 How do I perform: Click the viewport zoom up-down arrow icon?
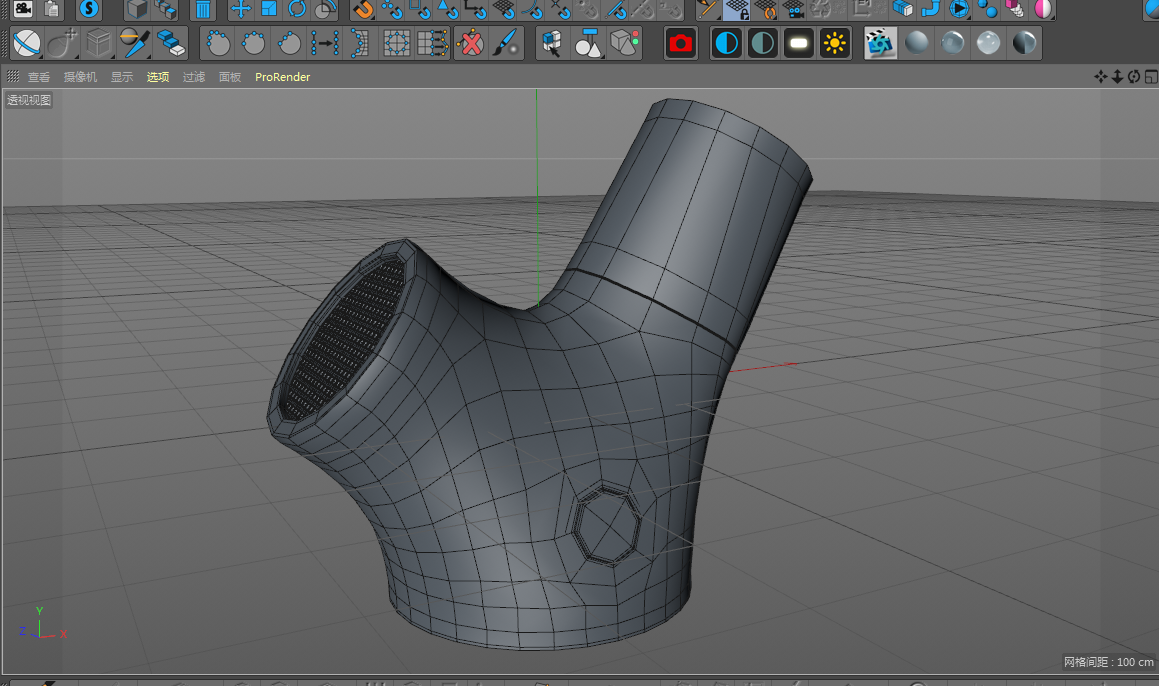point(1118,77)
